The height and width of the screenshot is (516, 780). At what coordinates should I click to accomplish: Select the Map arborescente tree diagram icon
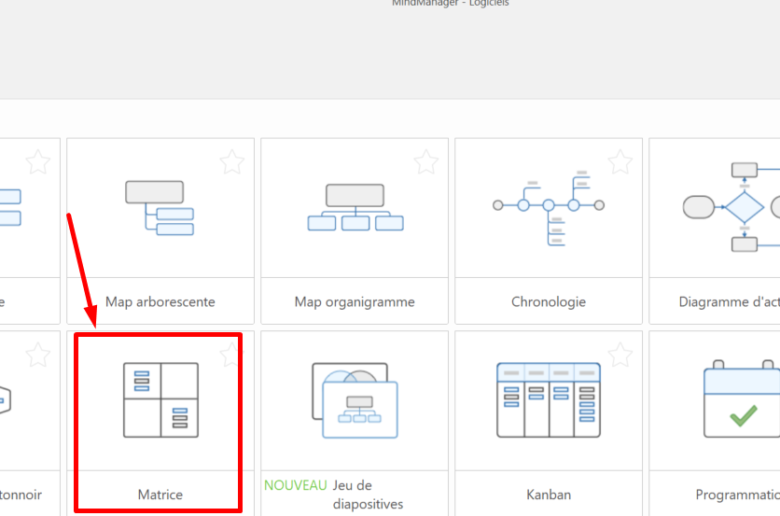[160, 207]
